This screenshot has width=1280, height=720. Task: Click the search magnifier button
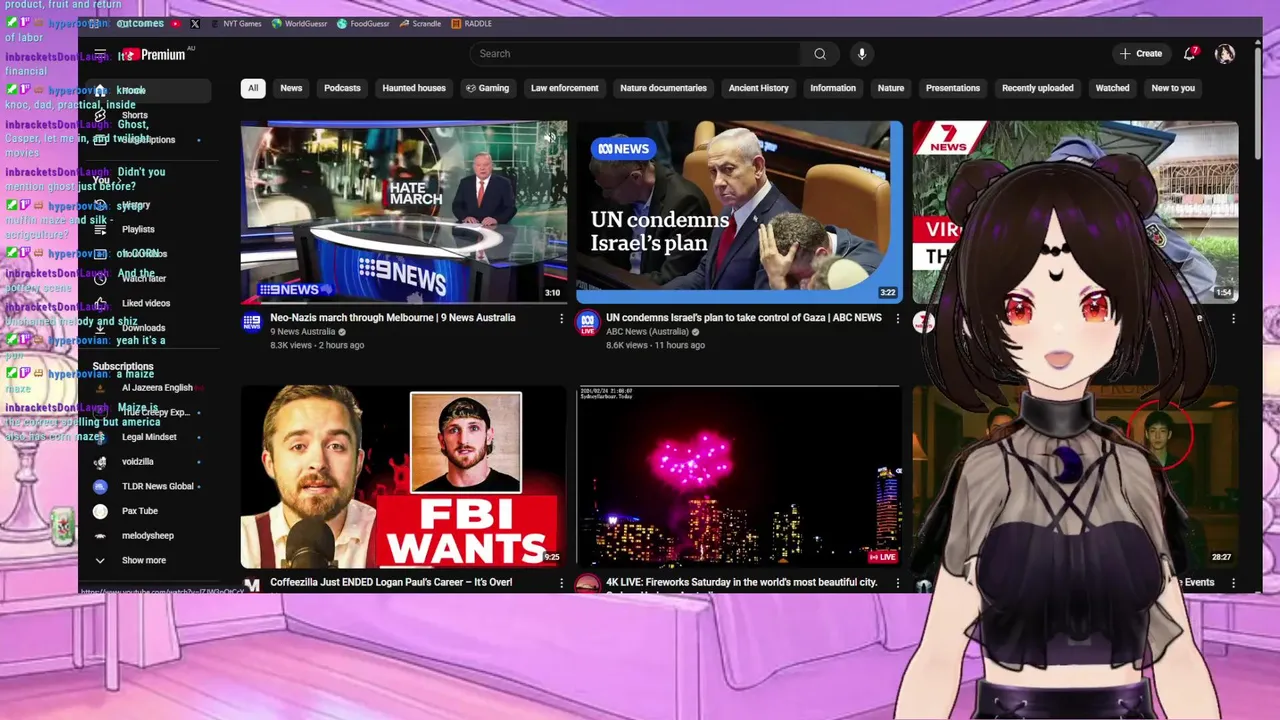coord(820,54)
